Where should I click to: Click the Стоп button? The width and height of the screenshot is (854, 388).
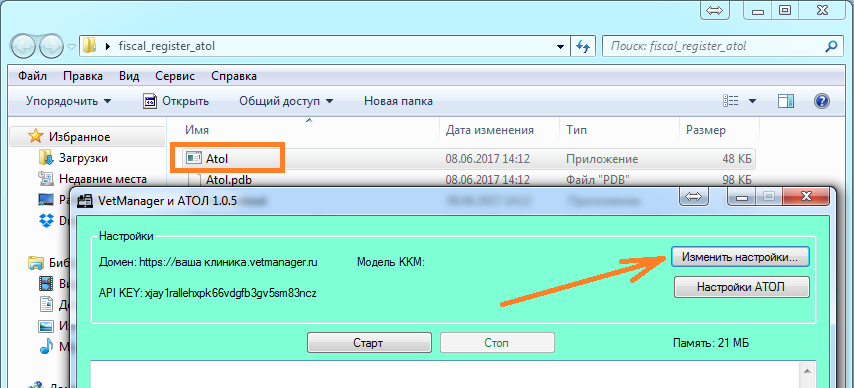[x=497, y=343]
